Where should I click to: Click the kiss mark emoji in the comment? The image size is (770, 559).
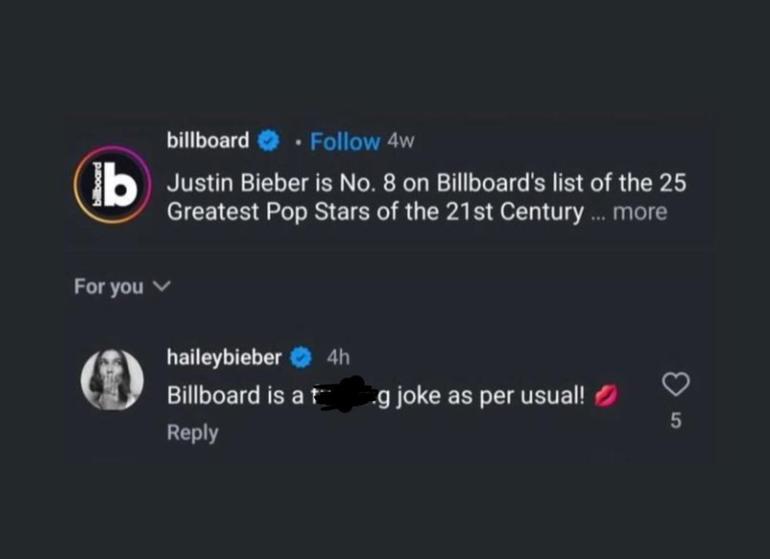pos(606,395)
